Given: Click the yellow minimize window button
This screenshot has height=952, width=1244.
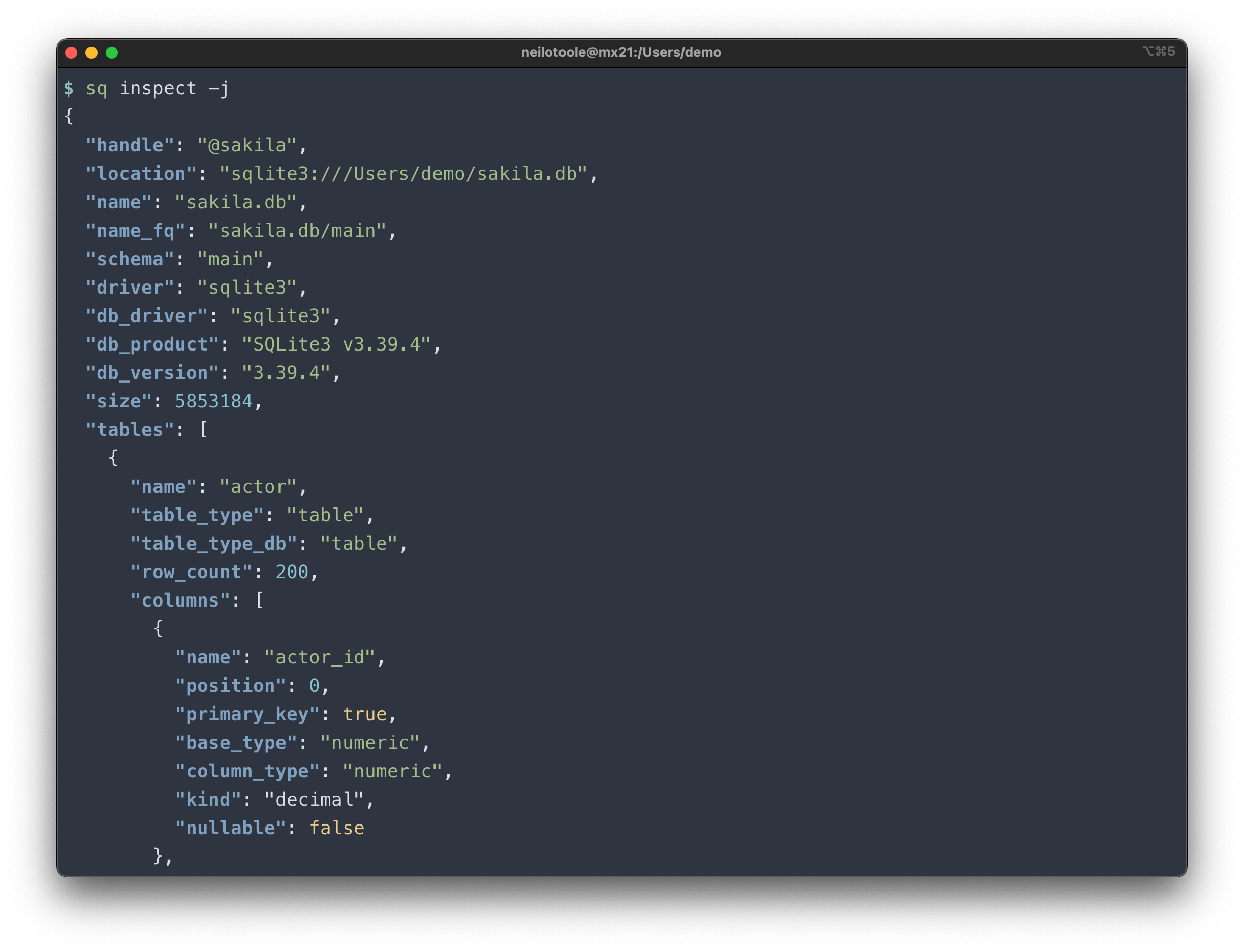Looking at the screenshot, I should [x=92, y=53].
